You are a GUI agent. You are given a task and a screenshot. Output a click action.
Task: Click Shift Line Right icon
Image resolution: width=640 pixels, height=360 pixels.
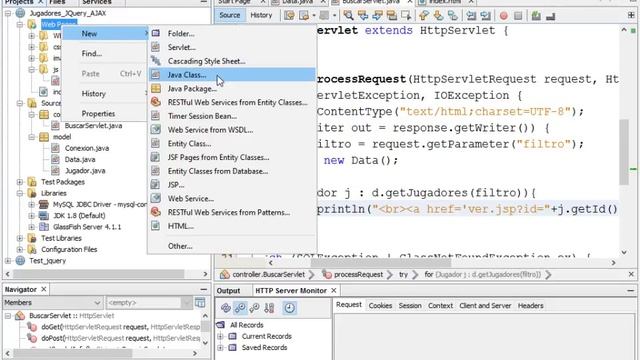[485, 16]
